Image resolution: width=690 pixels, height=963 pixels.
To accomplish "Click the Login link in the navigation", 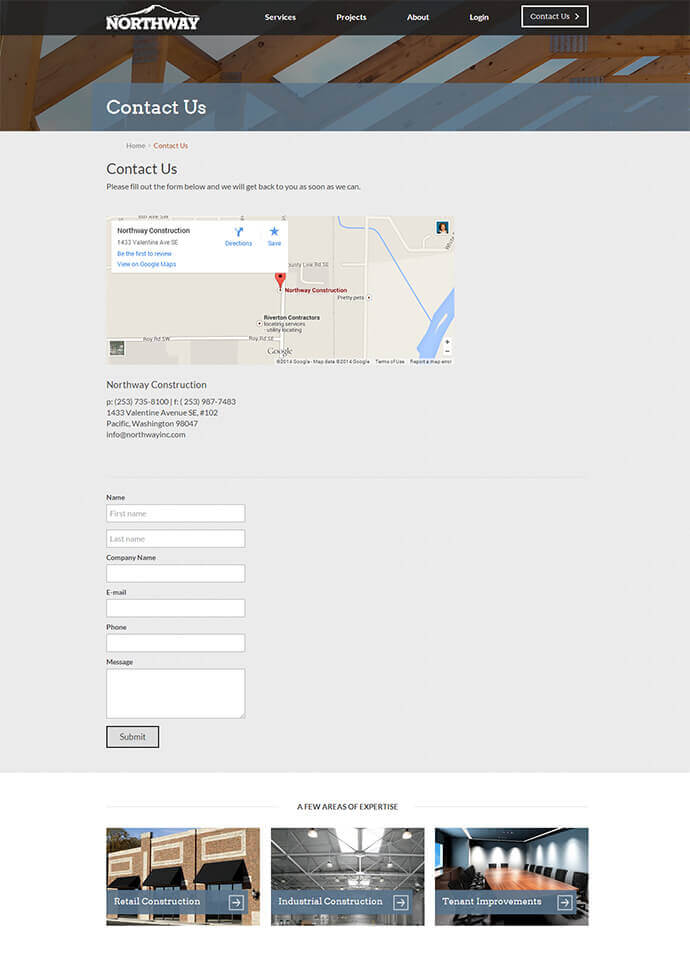I will 479,17.
